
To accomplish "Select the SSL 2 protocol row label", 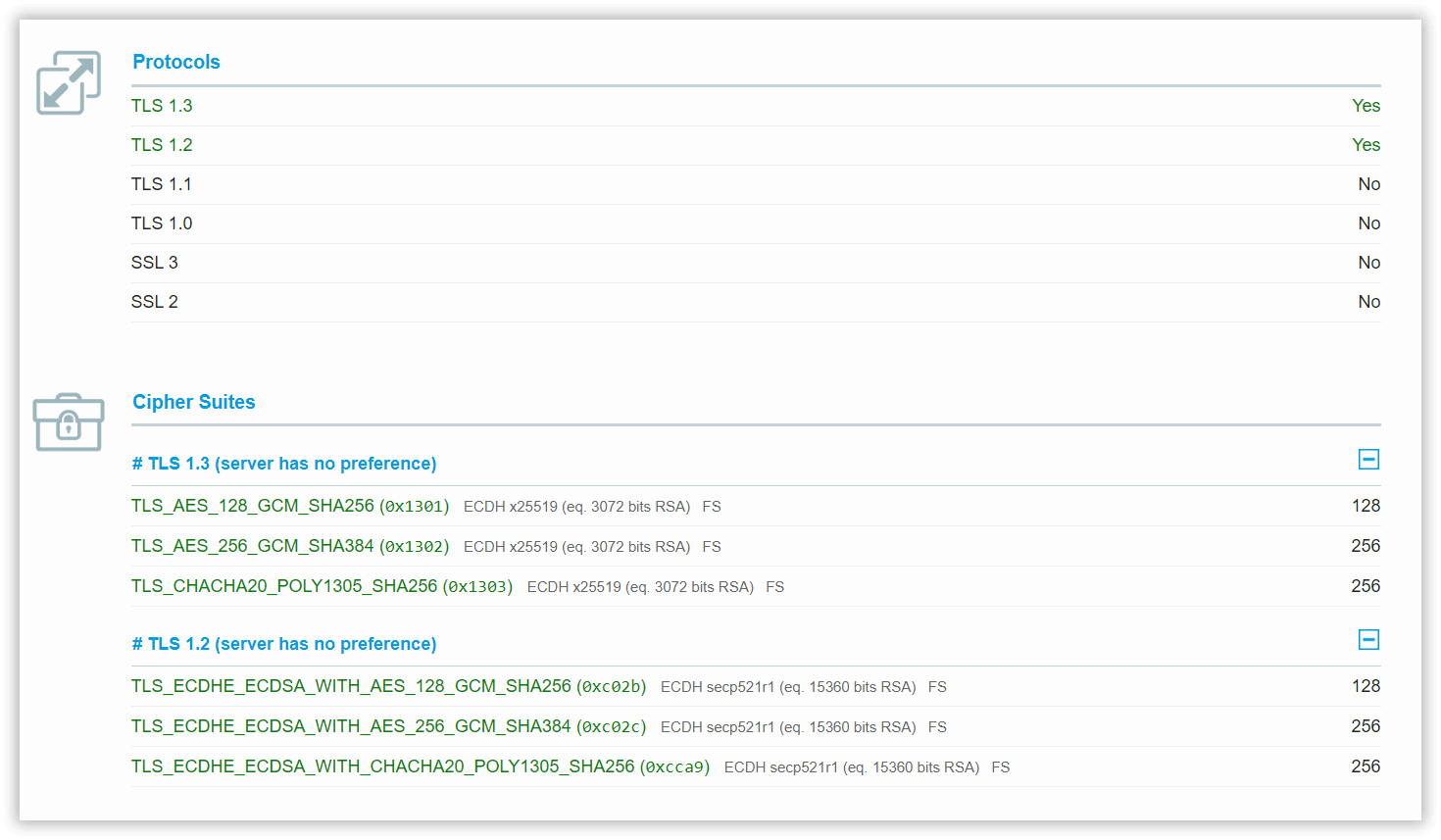I will point(155,302).
